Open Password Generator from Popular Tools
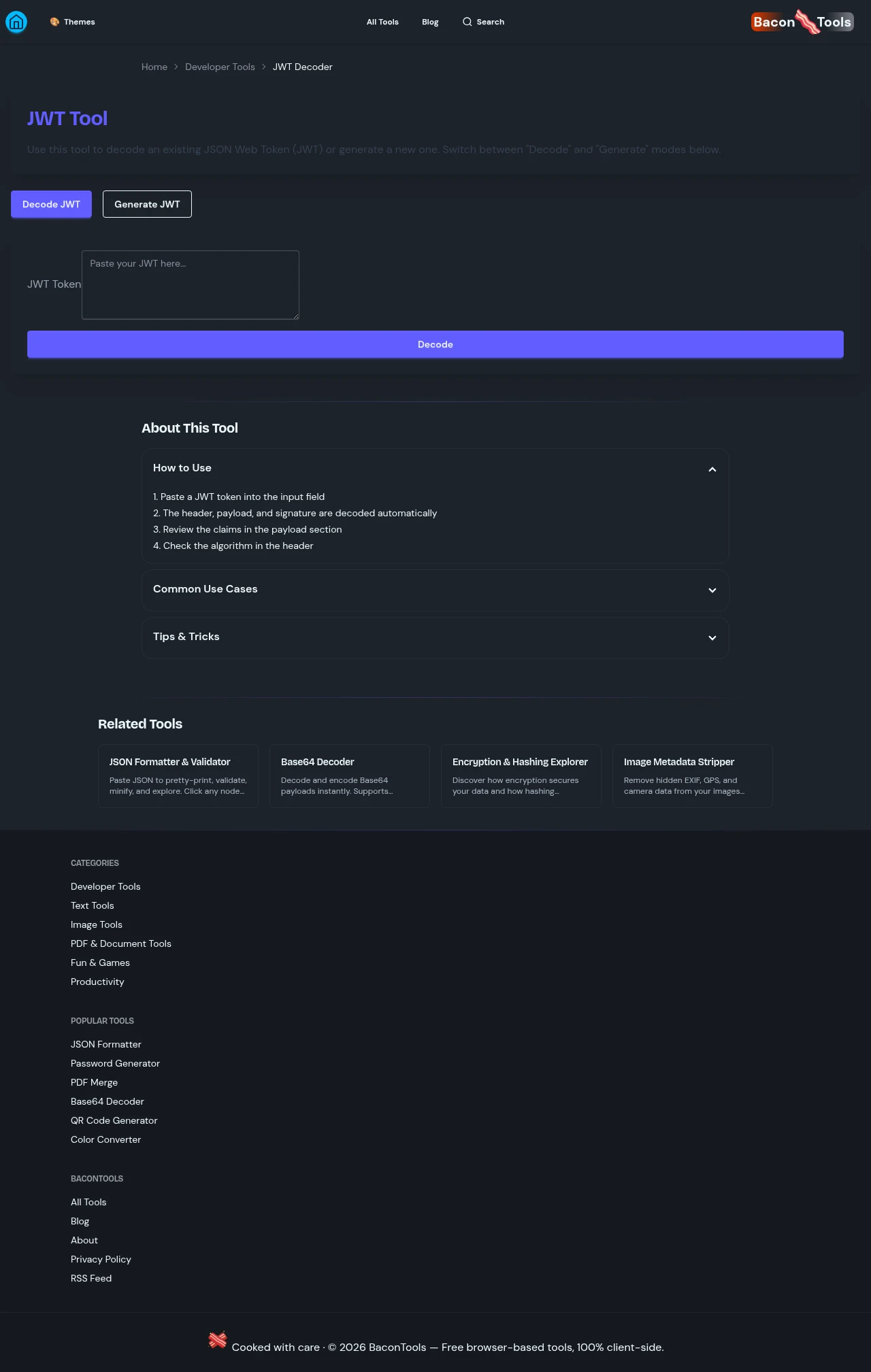 115,1063
